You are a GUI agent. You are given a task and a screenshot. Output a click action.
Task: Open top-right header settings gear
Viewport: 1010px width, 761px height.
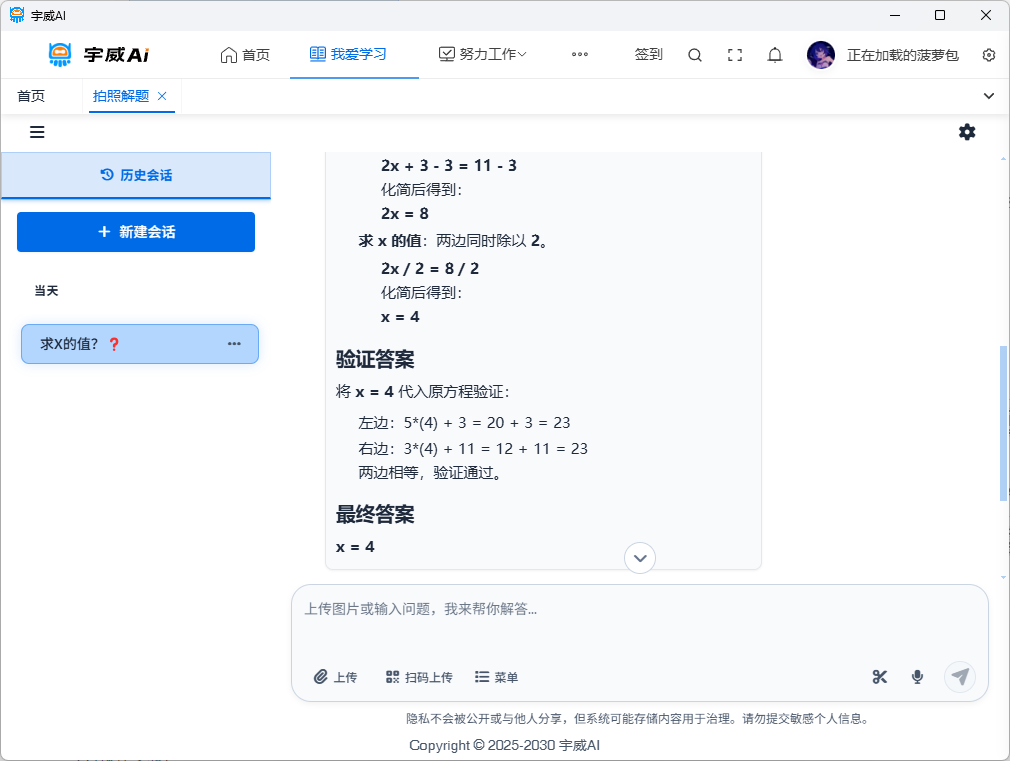pyautogui.click(x=989, y=55)
